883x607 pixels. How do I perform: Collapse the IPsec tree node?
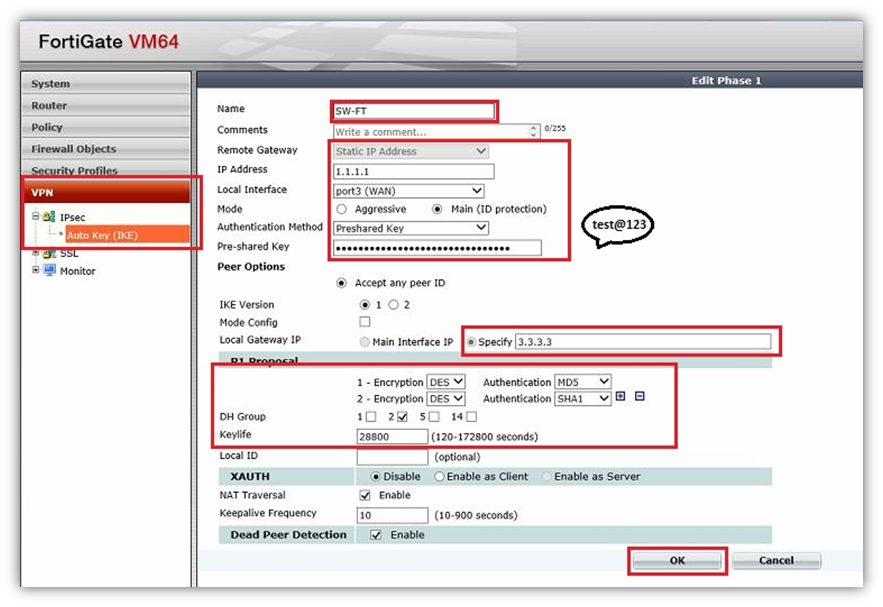point(35,216)
